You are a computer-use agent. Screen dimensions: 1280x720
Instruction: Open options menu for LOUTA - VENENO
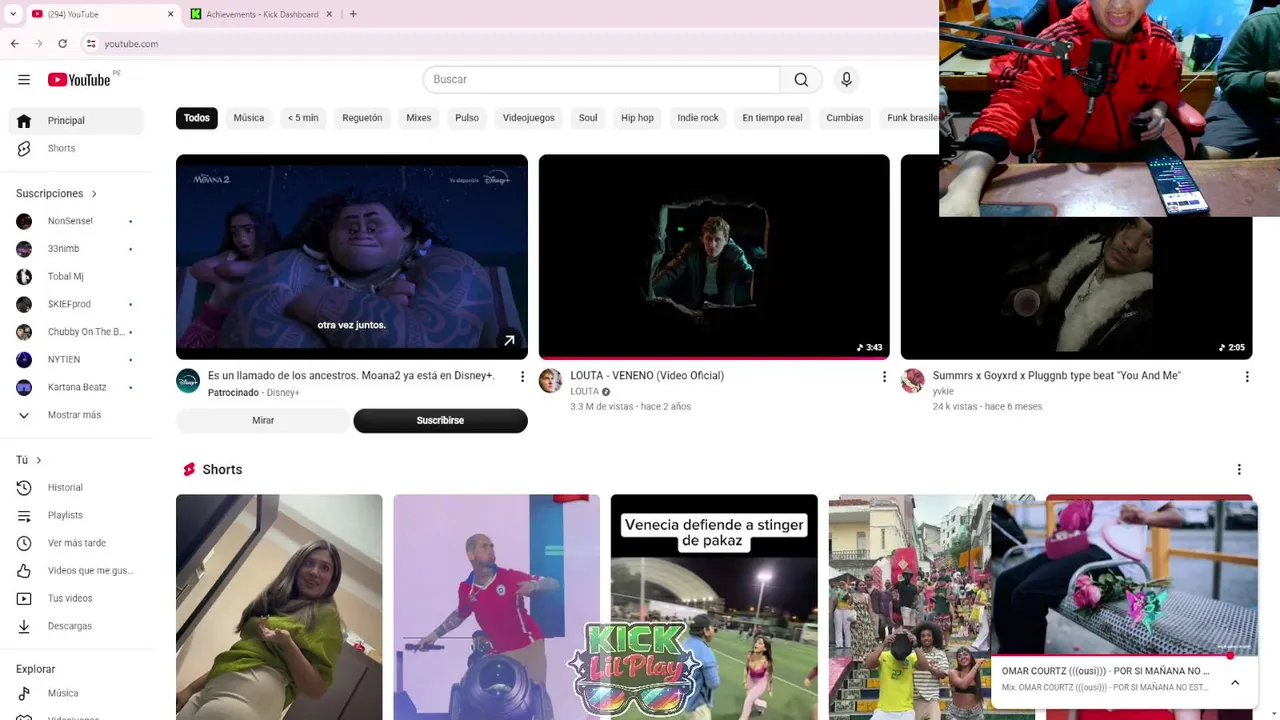[x=884, y=377]
